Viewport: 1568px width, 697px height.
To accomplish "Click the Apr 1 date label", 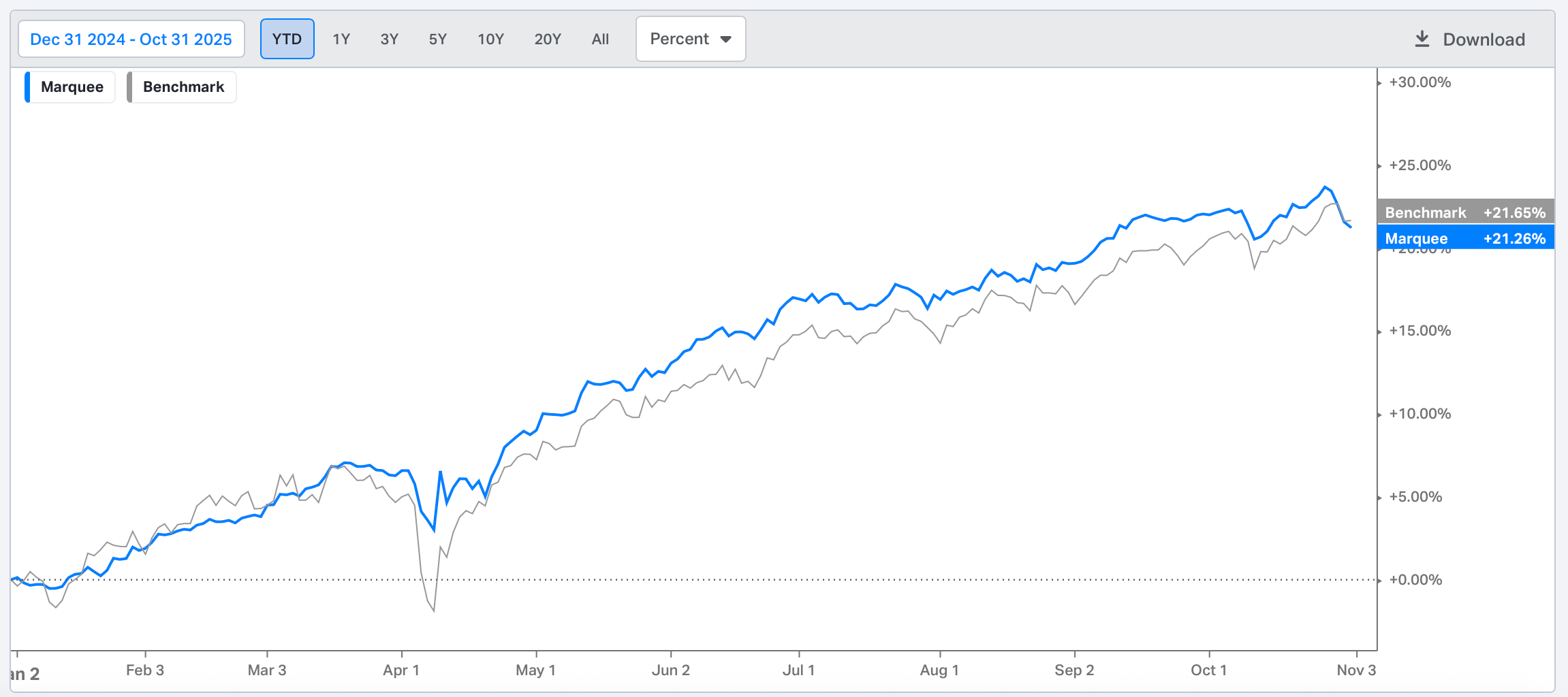I will [x=401, y=670].
